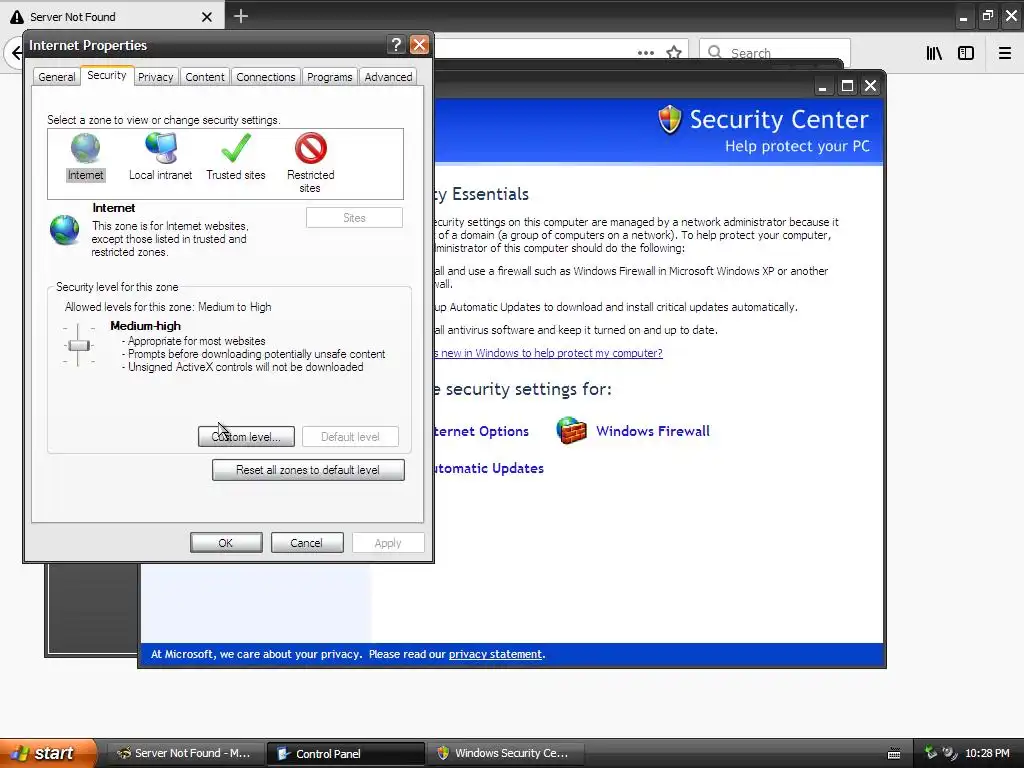
Task: Select the Restricted sites zone icon
Action: [x=311, y=148]
